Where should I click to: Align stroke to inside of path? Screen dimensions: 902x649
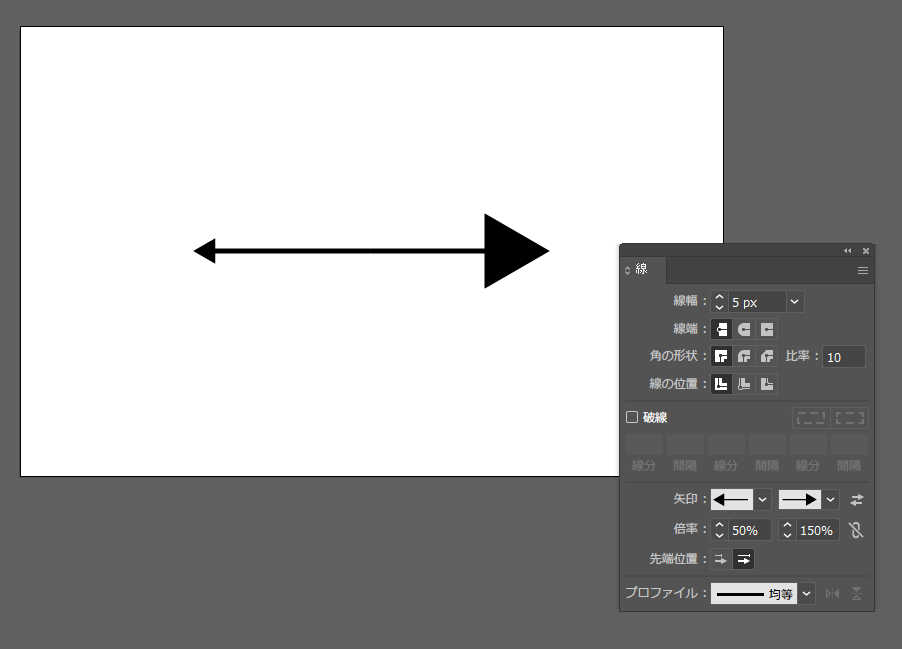744,384
